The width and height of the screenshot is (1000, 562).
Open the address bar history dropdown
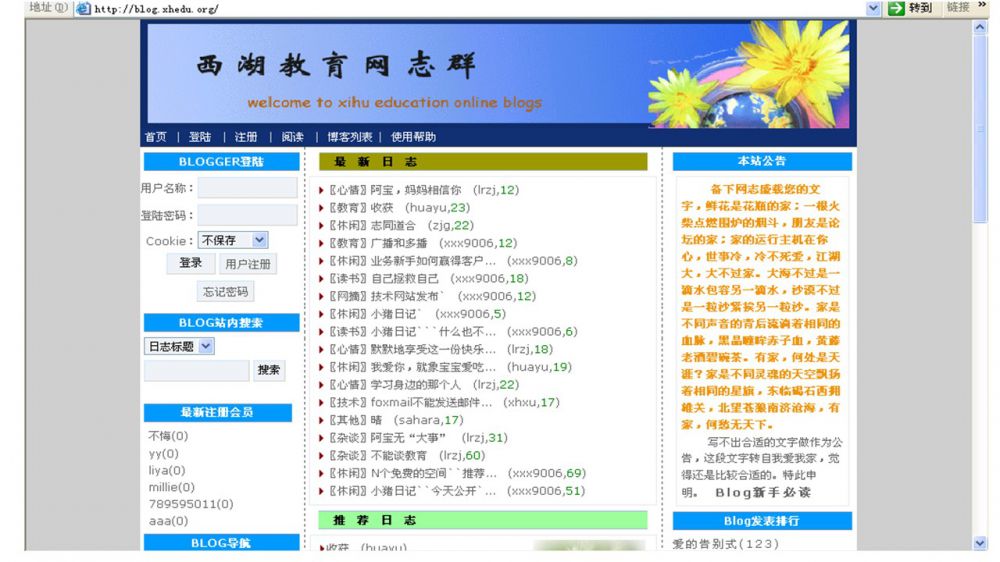(x=873, y=8)
